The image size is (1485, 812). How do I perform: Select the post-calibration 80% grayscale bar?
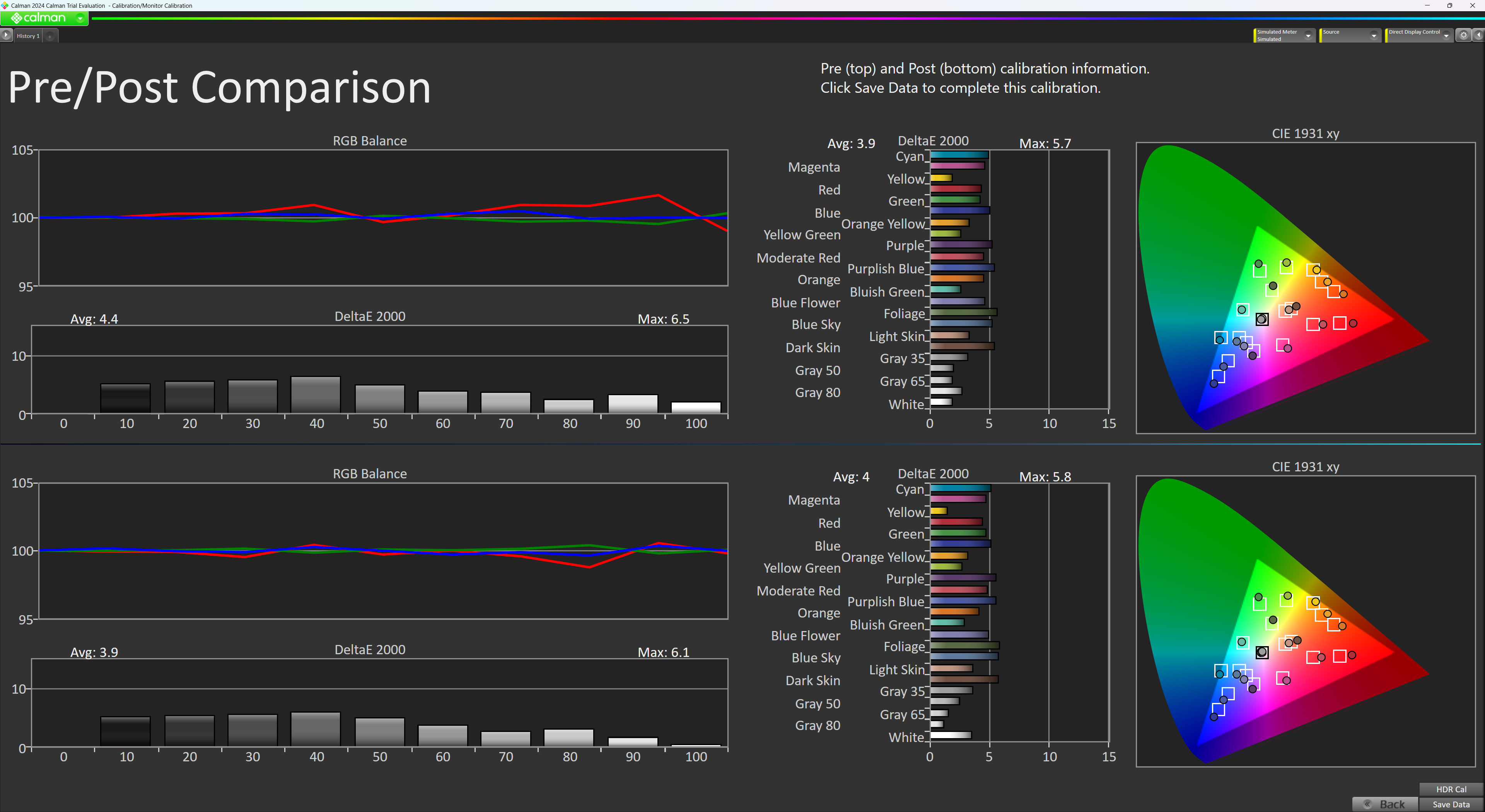pyautogui.click(x=569, y=738)
